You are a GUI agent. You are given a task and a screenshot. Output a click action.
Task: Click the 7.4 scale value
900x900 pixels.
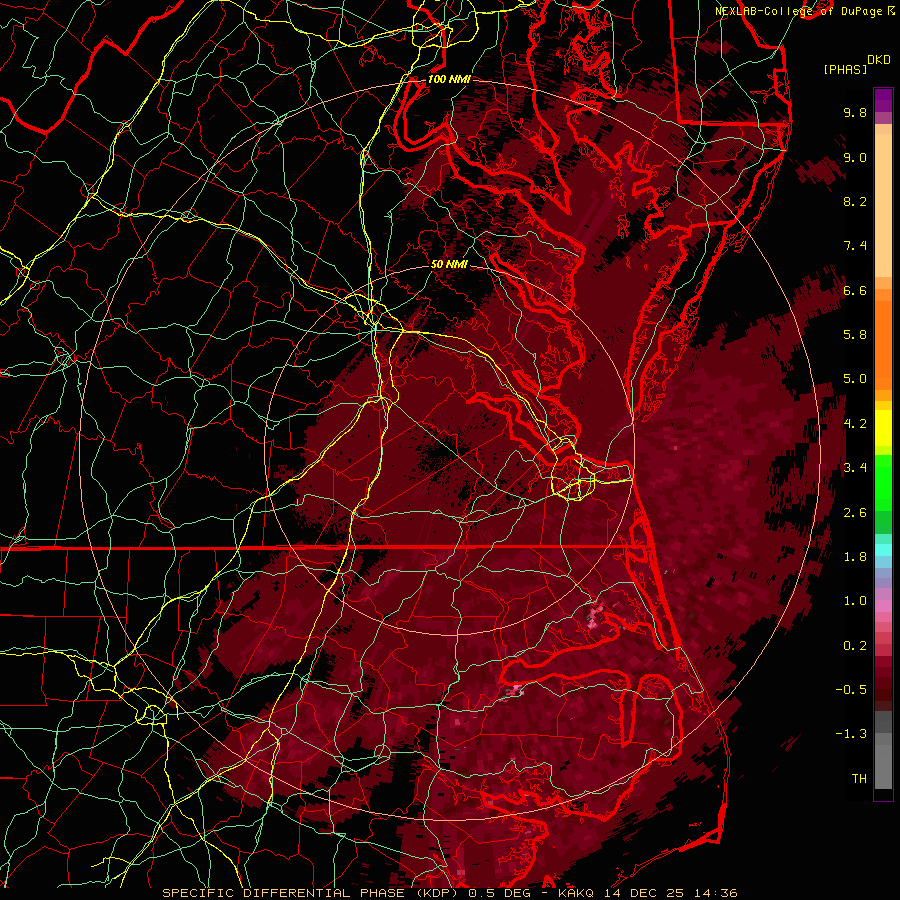pos(855,246)
